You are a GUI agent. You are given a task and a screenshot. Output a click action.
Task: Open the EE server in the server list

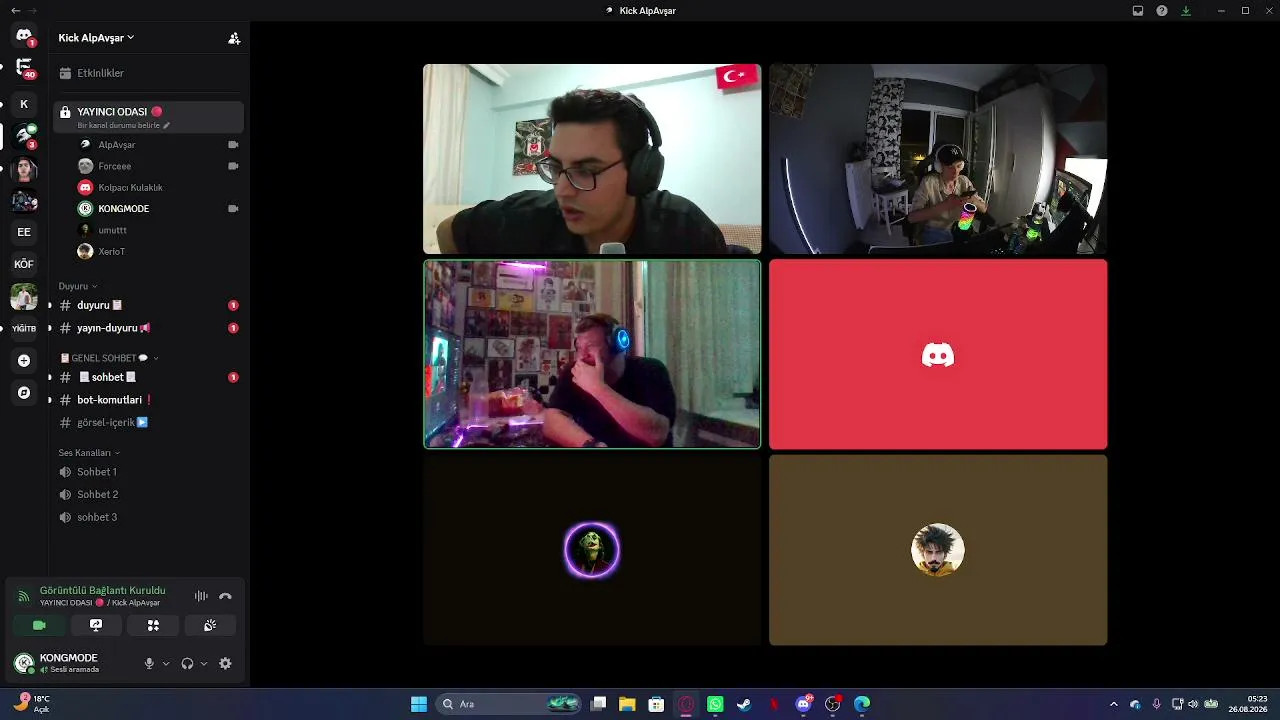[x=24, y=232]
